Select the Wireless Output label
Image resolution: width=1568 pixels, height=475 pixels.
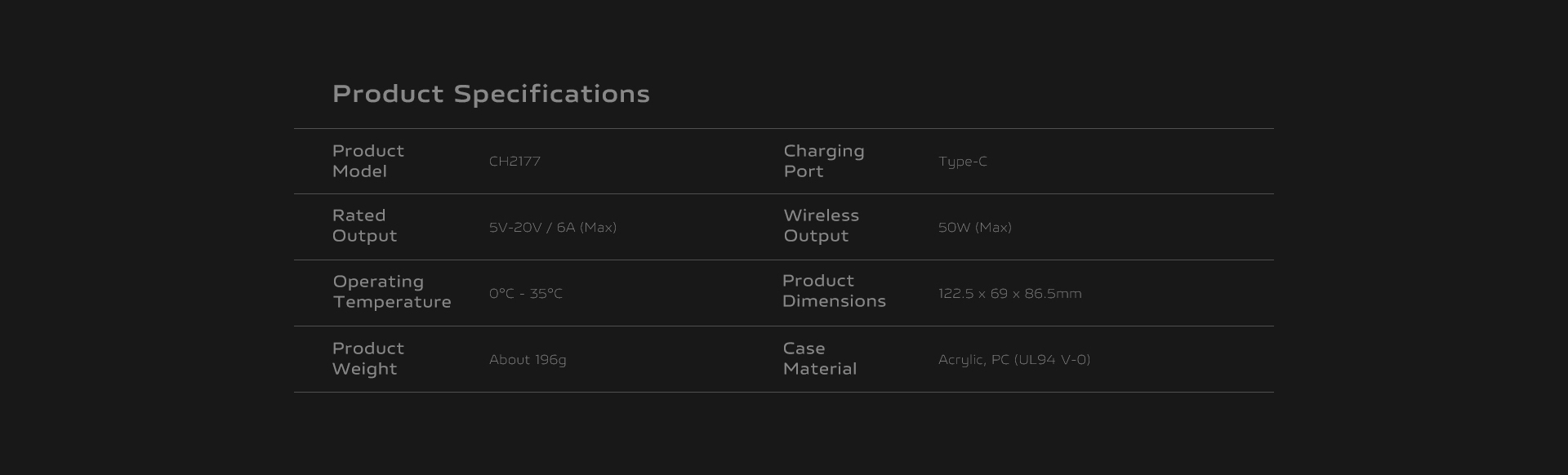[x=821, y=225]
